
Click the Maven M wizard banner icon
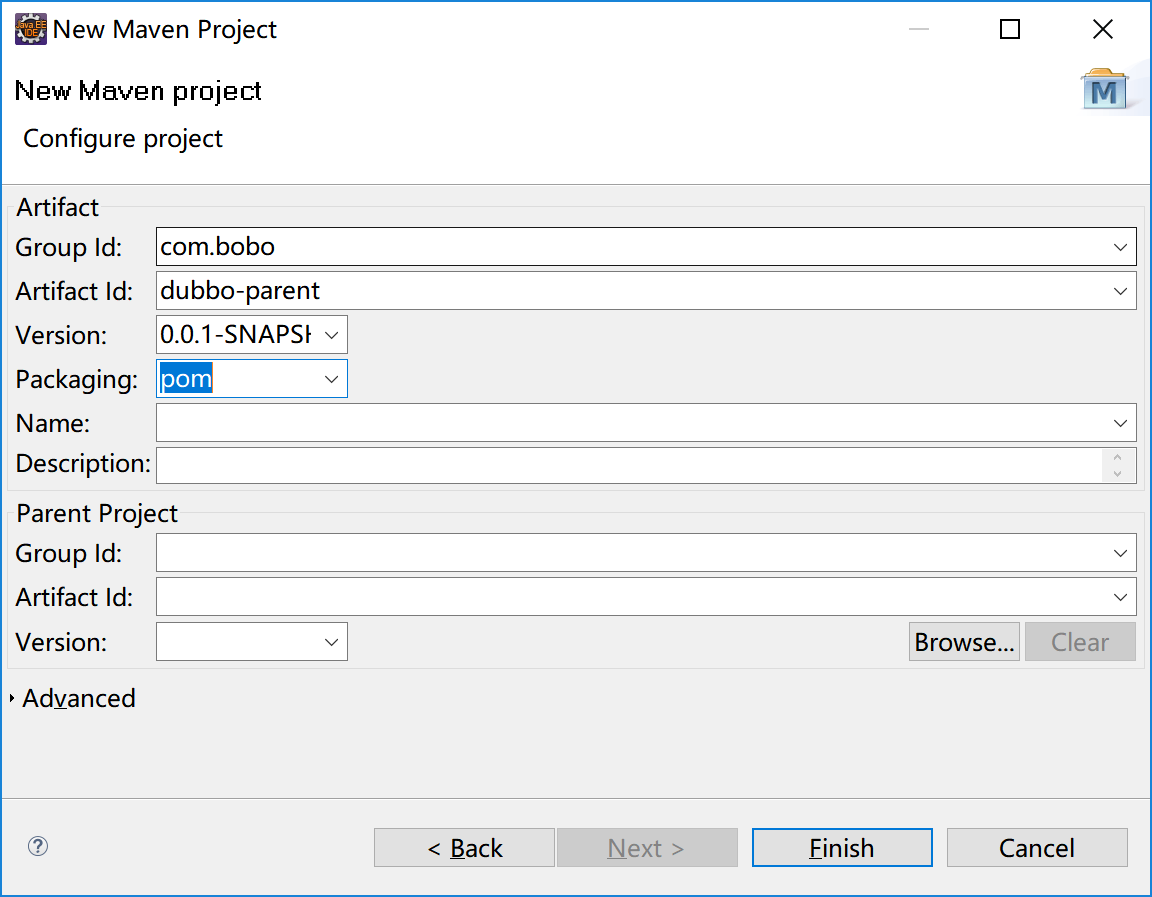click(x=1104, y=89)
